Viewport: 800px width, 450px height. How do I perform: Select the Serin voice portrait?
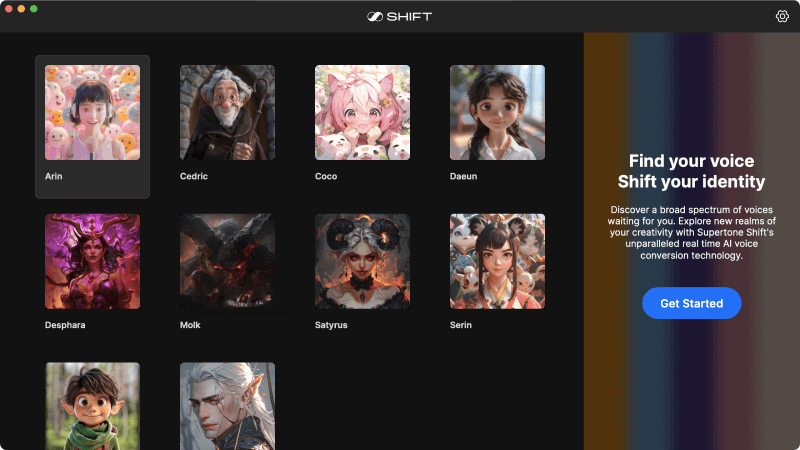coord(497,261)
